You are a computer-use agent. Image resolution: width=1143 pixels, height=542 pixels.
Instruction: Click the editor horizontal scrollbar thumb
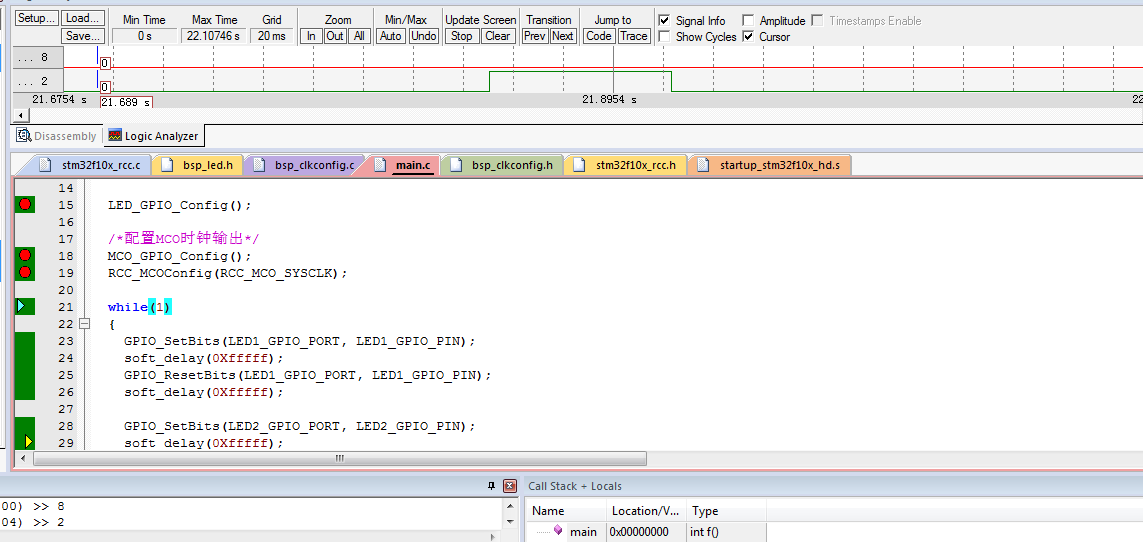point(340,459)
